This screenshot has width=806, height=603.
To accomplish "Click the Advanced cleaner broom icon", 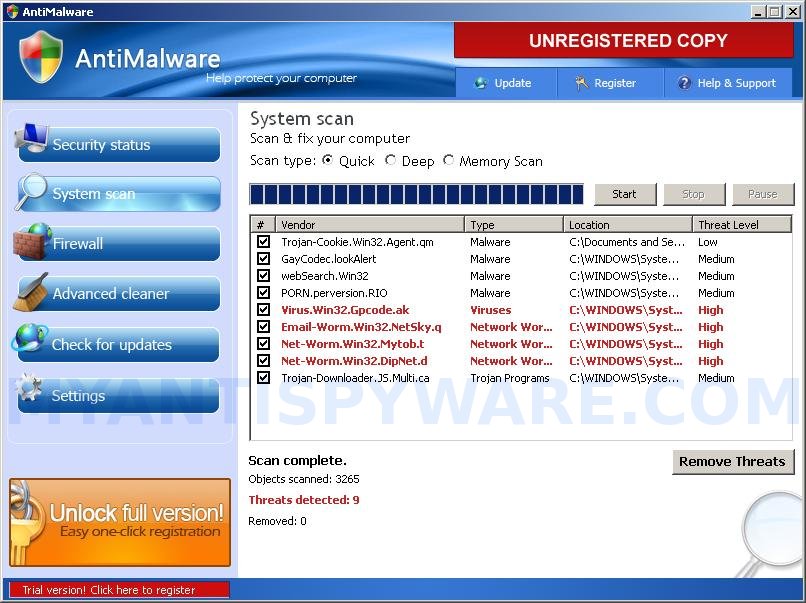I will click(31, 291).
